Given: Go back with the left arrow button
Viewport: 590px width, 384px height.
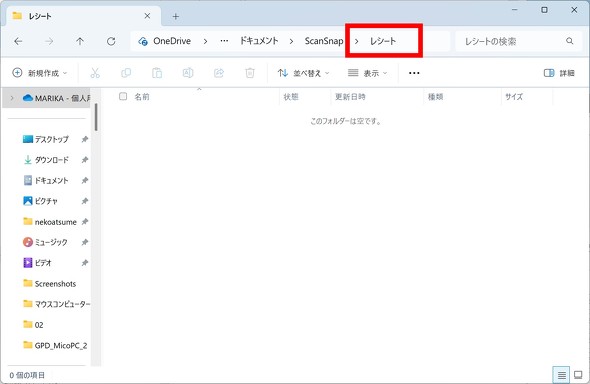Looking at the screenshot, I should (18, 41).
